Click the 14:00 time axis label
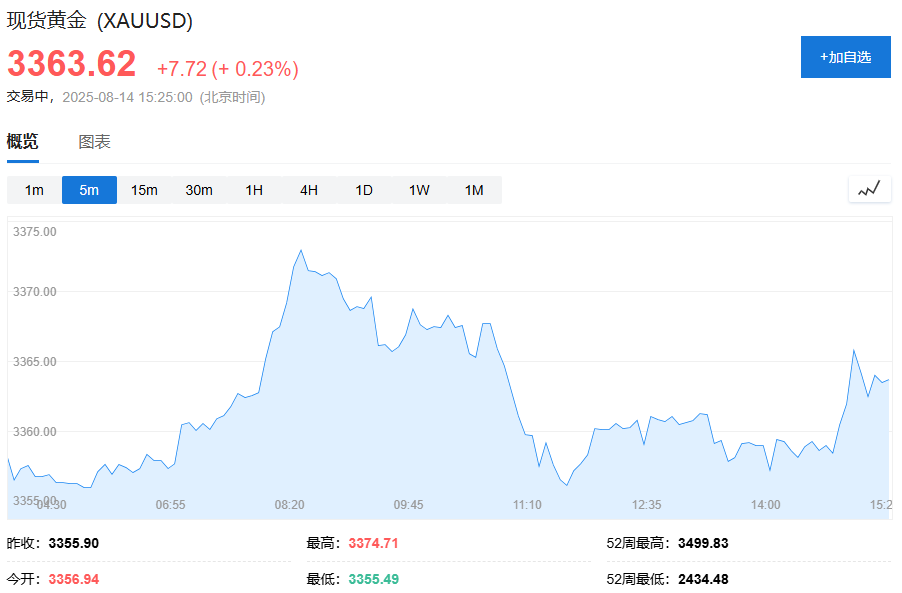 (x=766, y=504)
